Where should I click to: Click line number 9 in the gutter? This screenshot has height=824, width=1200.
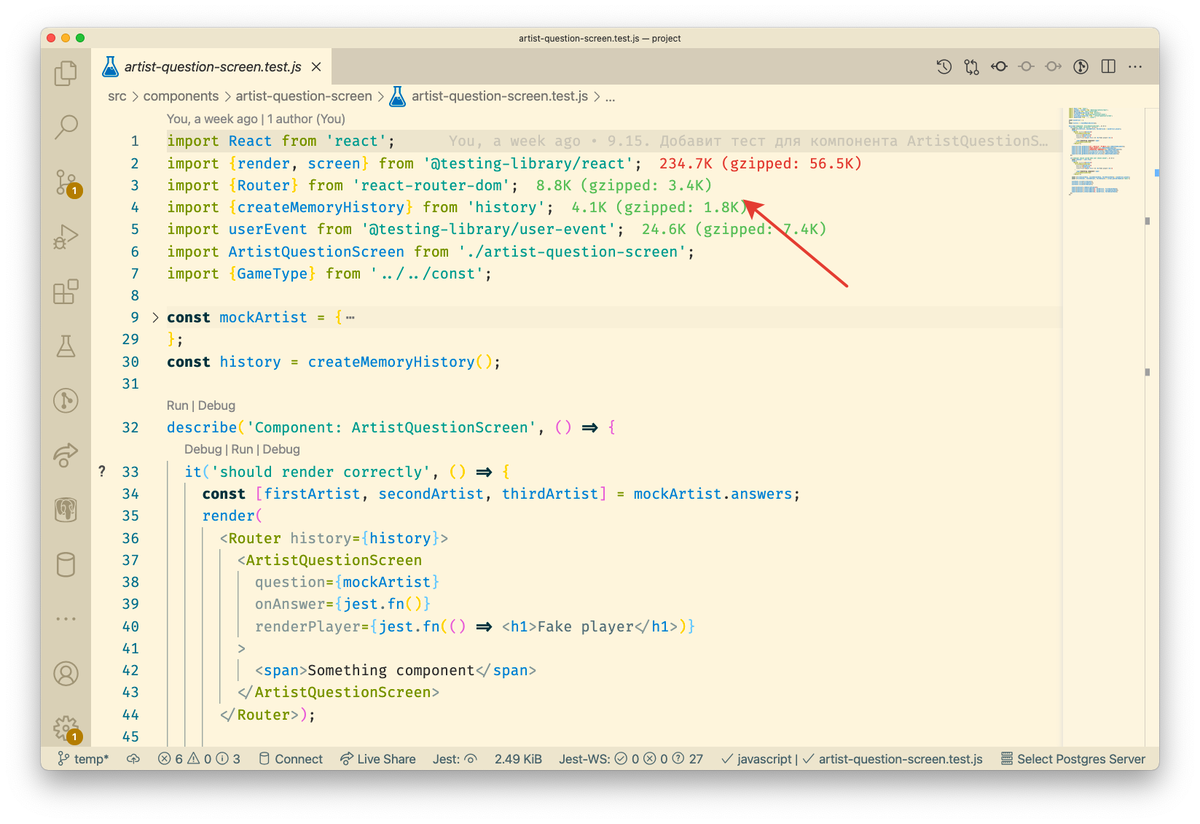pos(135,318)
